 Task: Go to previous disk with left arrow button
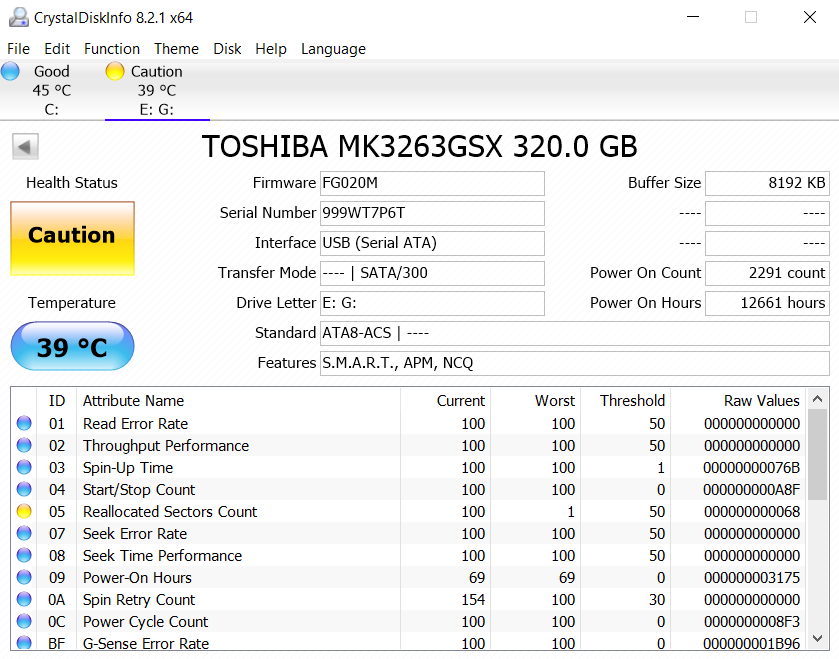point(25,147)
